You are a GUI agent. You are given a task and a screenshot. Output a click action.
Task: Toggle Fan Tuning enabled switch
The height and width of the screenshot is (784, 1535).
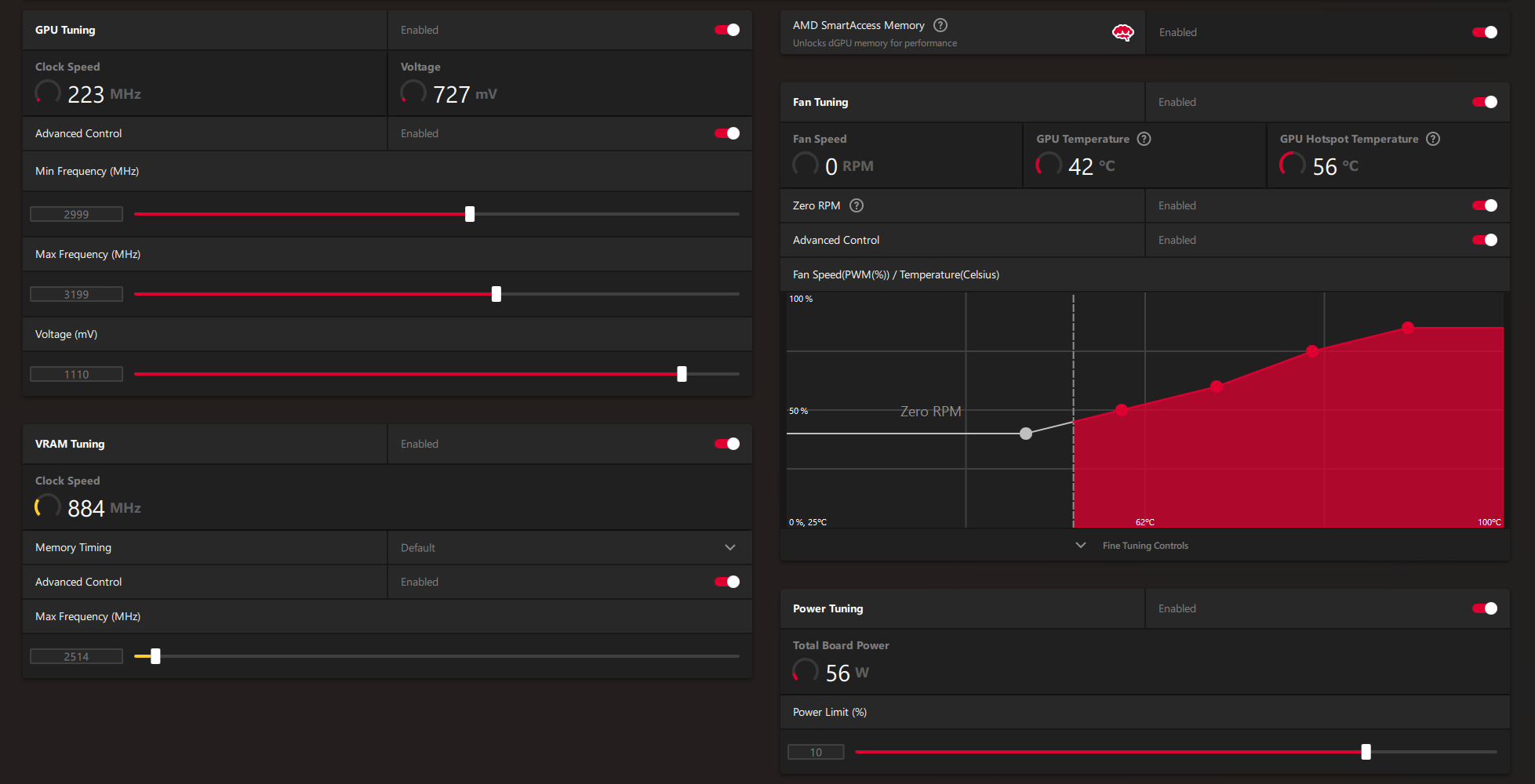click(x=1485, y=102)
